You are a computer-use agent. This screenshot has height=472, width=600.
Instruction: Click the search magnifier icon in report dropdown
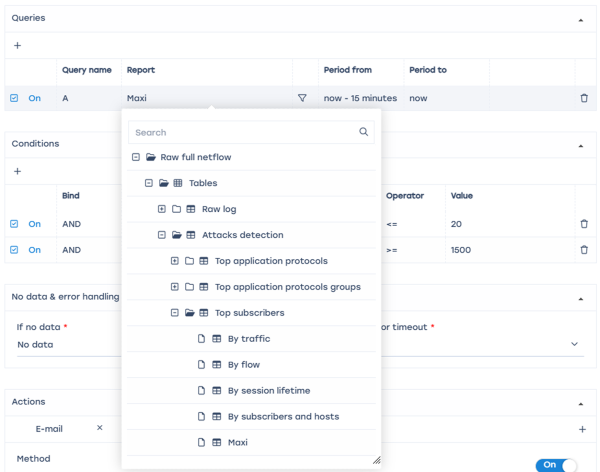tap(363, 132)
